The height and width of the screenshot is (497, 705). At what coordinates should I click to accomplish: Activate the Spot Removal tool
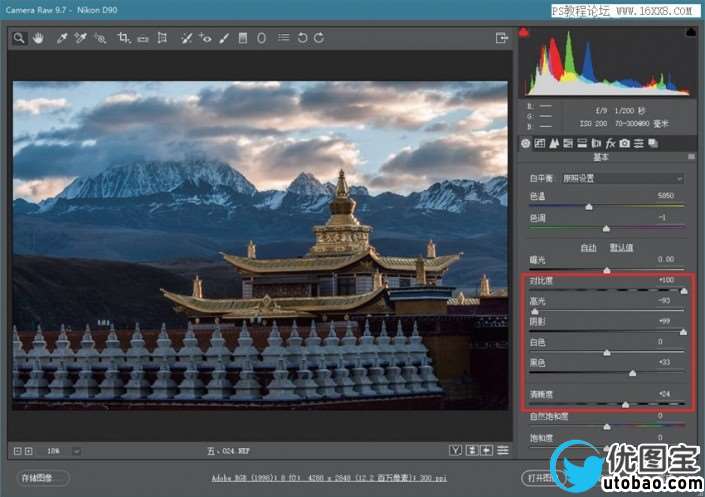(x=186, y=38)
